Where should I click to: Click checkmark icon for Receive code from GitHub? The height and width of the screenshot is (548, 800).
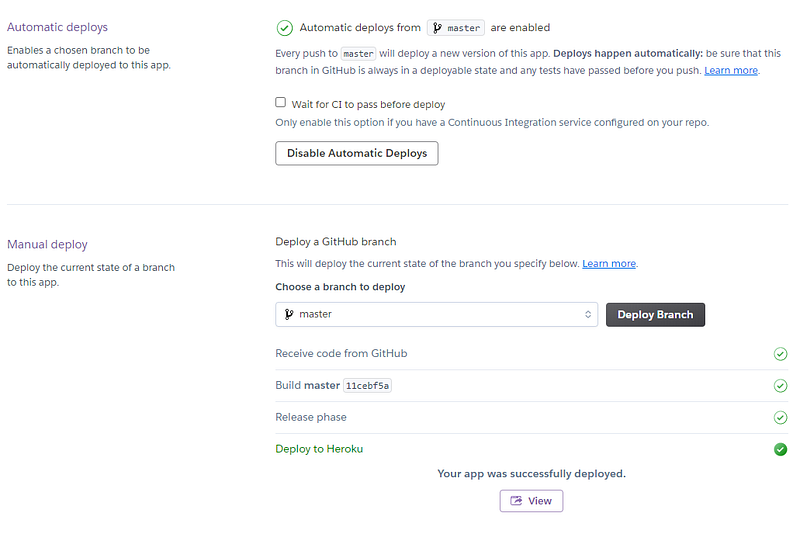pyautogui.click(x=780, y=354)
